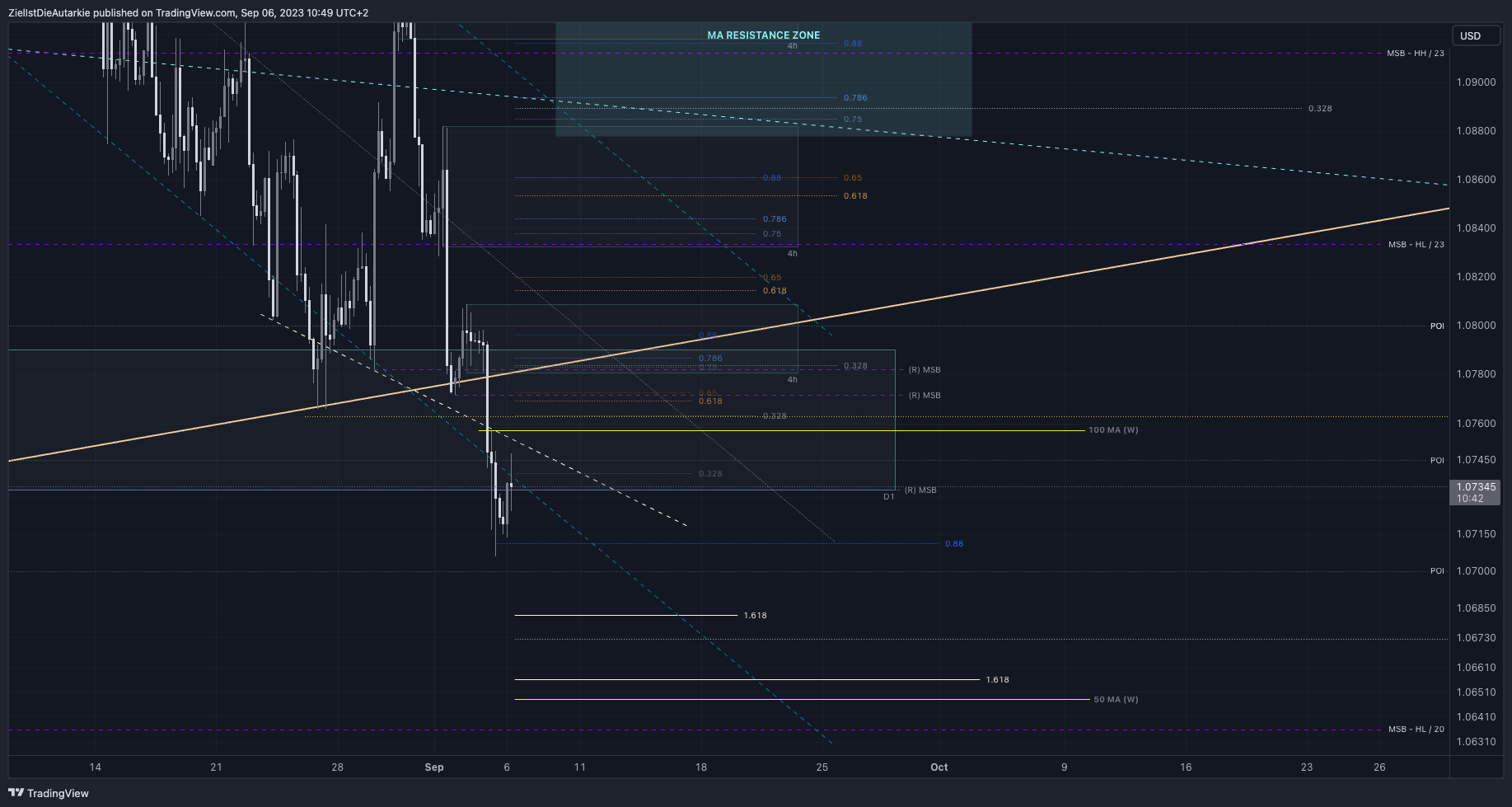Click the 21 date on time axis
Image resolution: width=1512 pixels, height=807 pixels.
[217, 767]
